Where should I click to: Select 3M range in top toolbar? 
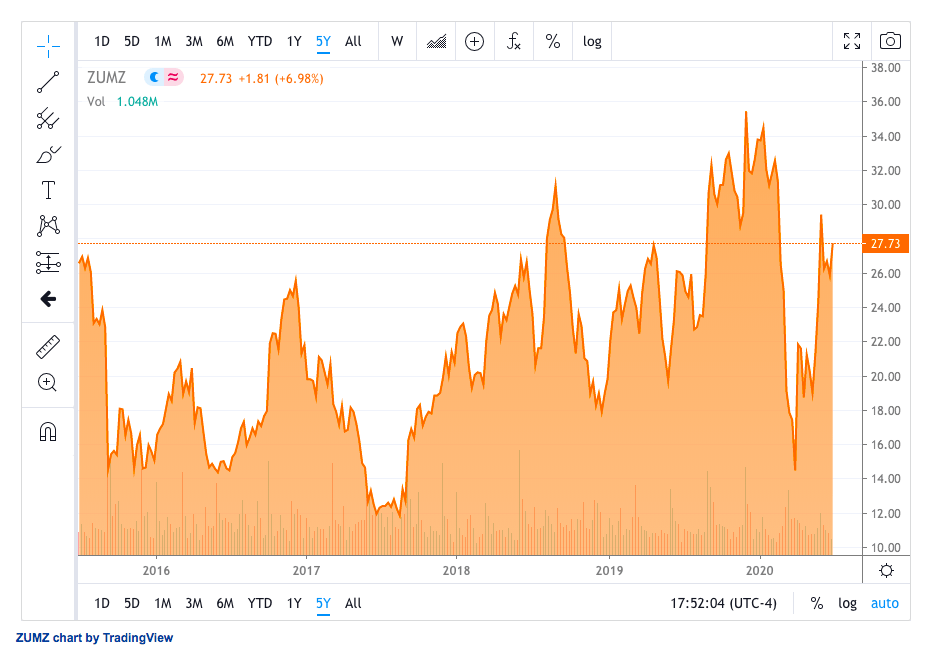[x=194, y=41]
